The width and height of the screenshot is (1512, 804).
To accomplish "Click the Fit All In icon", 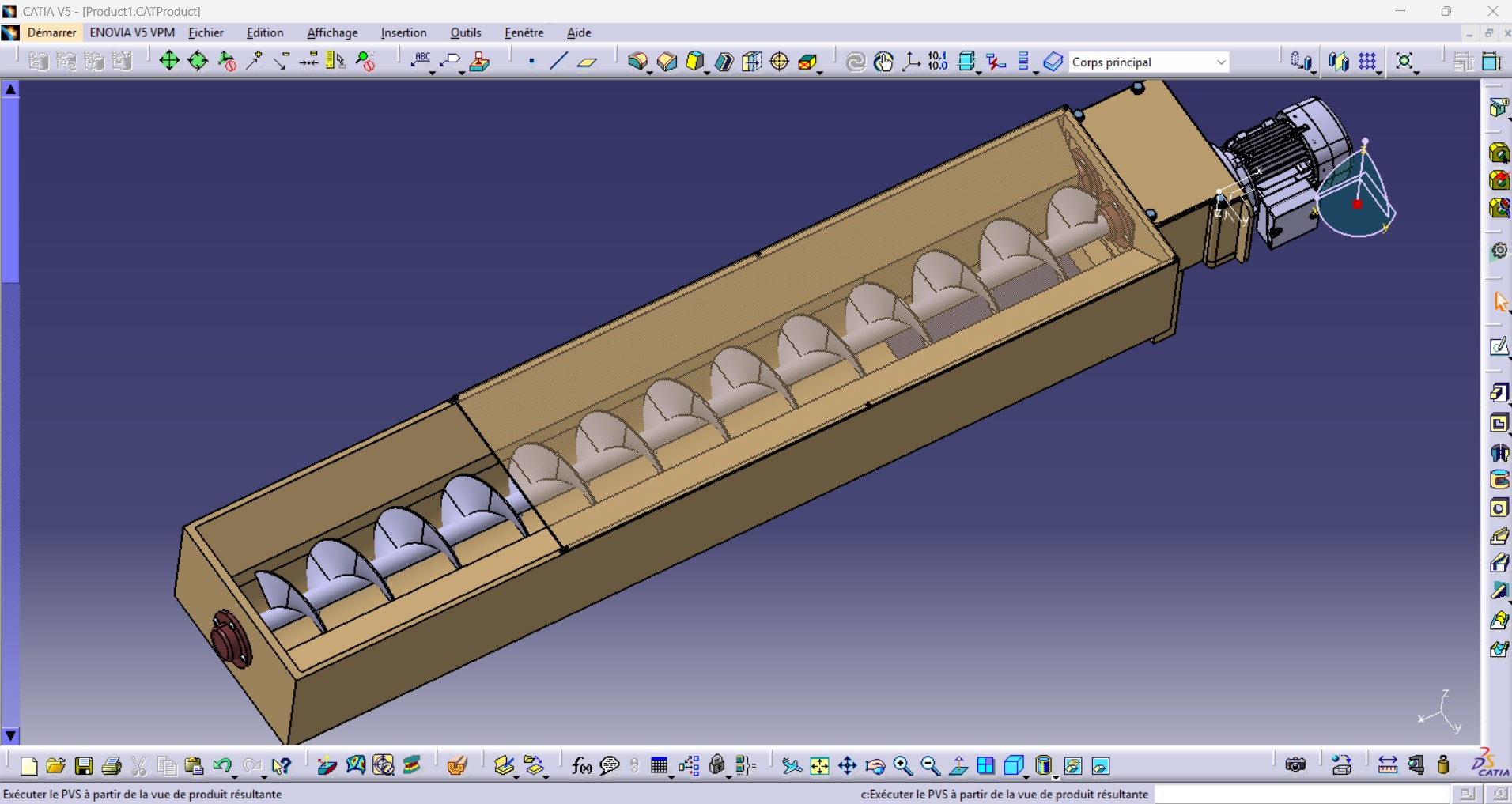I will [819, 765].
